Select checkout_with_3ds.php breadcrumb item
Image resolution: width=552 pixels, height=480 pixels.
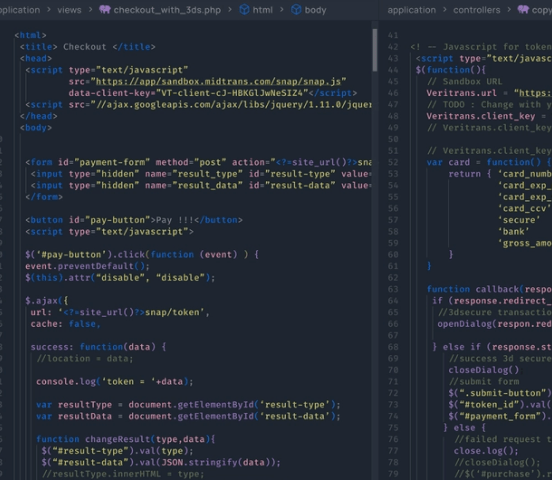(167, 10)
